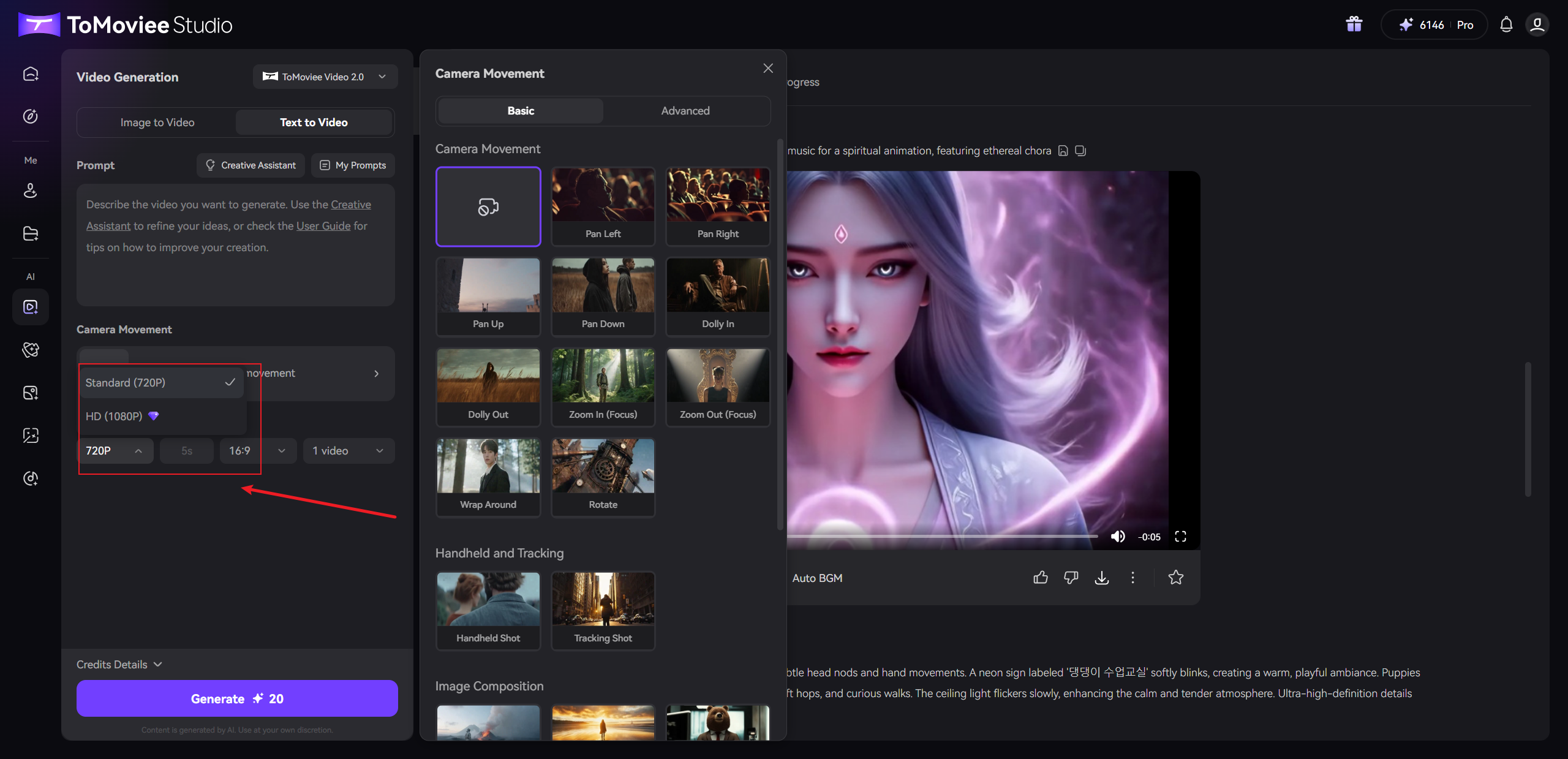Choose the Dolly Out camera movement
Screen dimensions: 1568x759
coord(488,387)
